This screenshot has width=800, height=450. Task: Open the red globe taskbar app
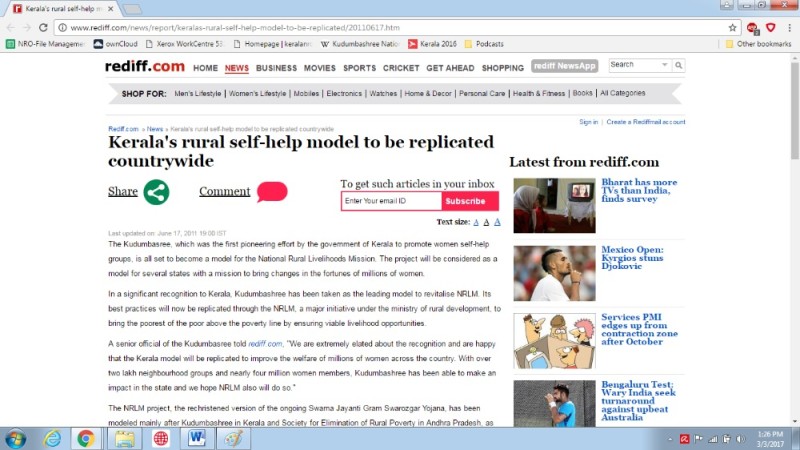click(x=161, y=438)
